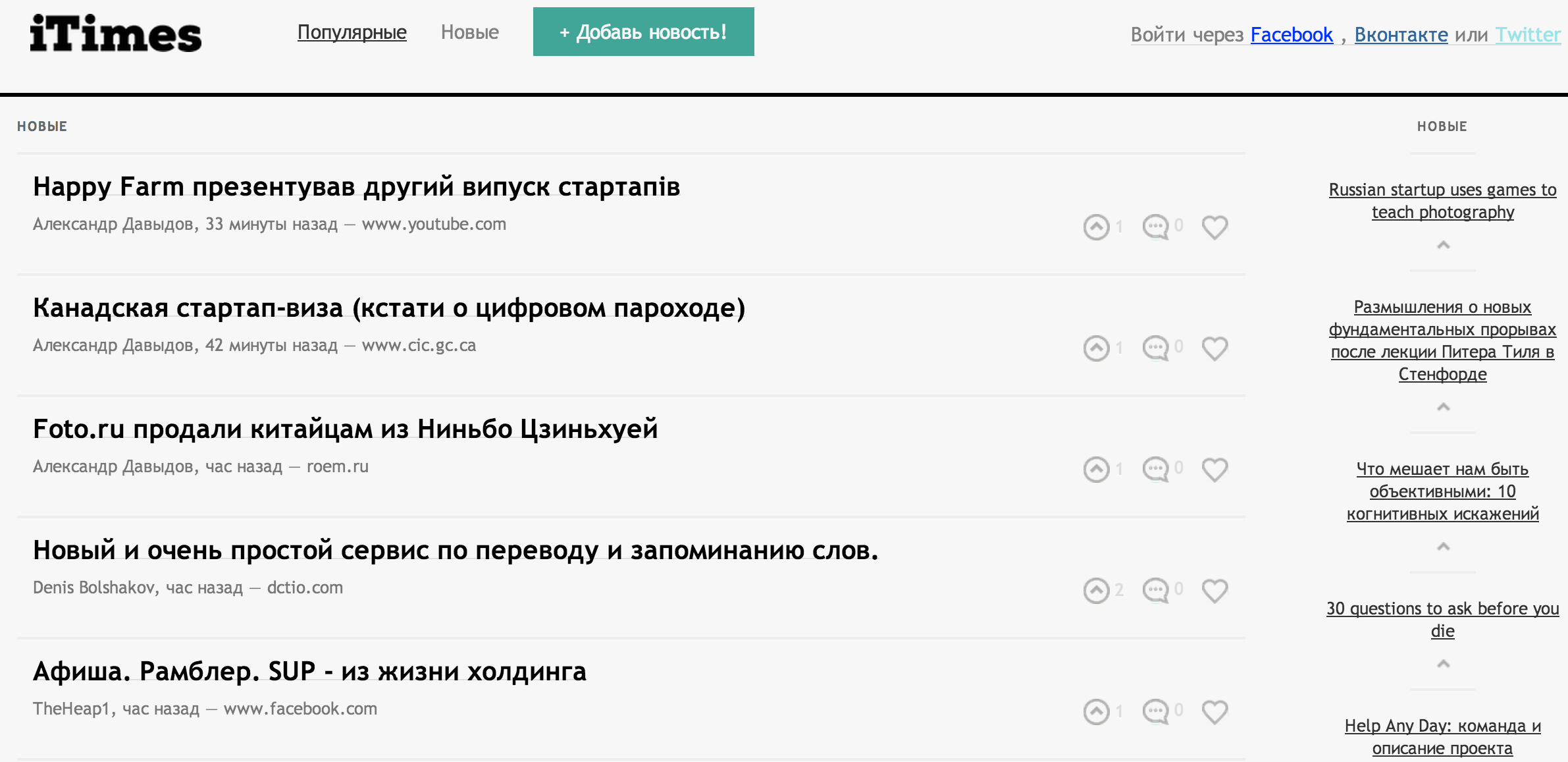Image resolution: width=1568 pixels, height=762 pixels.
Task: Log in via Вконтакте link
Action: pos(1401,34)
